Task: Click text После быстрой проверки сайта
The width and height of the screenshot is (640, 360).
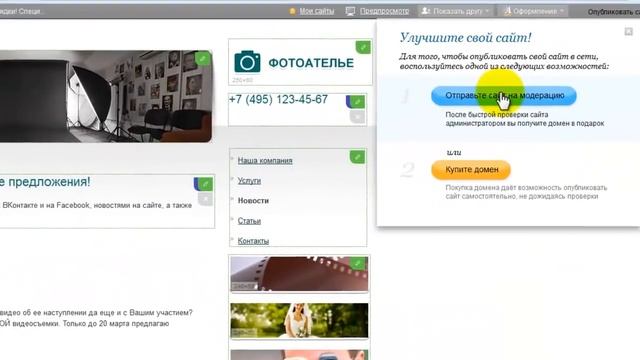Action: (x=497, y=115)
